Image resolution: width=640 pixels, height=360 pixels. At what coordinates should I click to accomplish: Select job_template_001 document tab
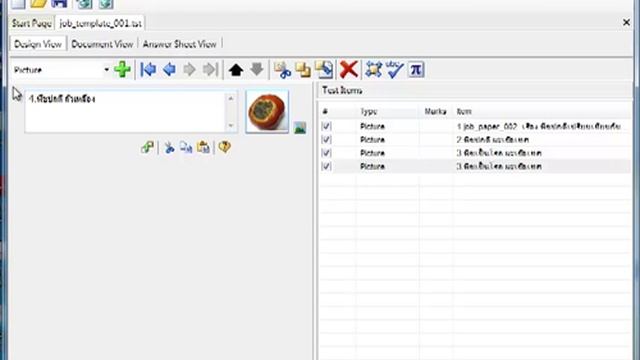[100, 23]
